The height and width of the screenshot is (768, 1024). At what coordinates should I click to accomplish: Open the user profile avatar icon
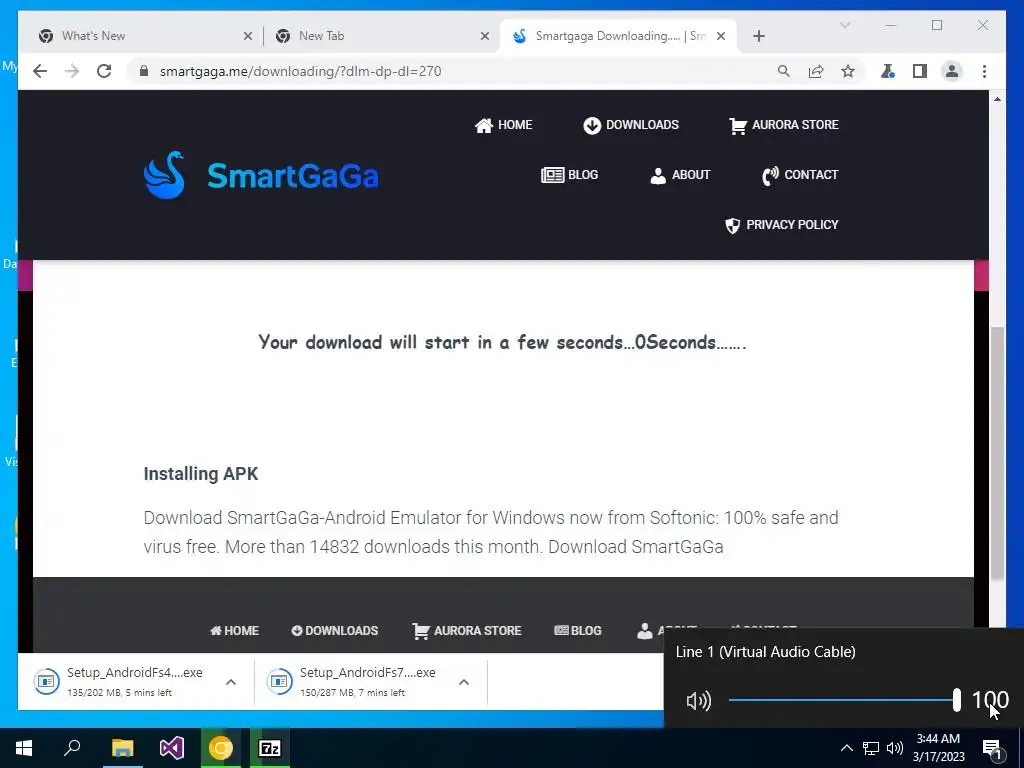952,71
